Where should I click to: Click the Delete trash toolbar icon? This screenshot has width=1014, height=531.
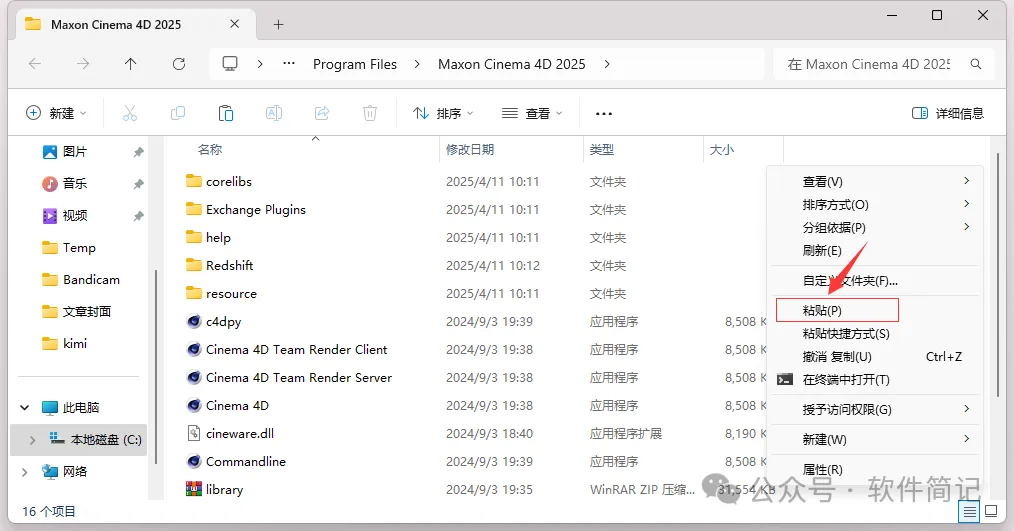coord(370,114)
